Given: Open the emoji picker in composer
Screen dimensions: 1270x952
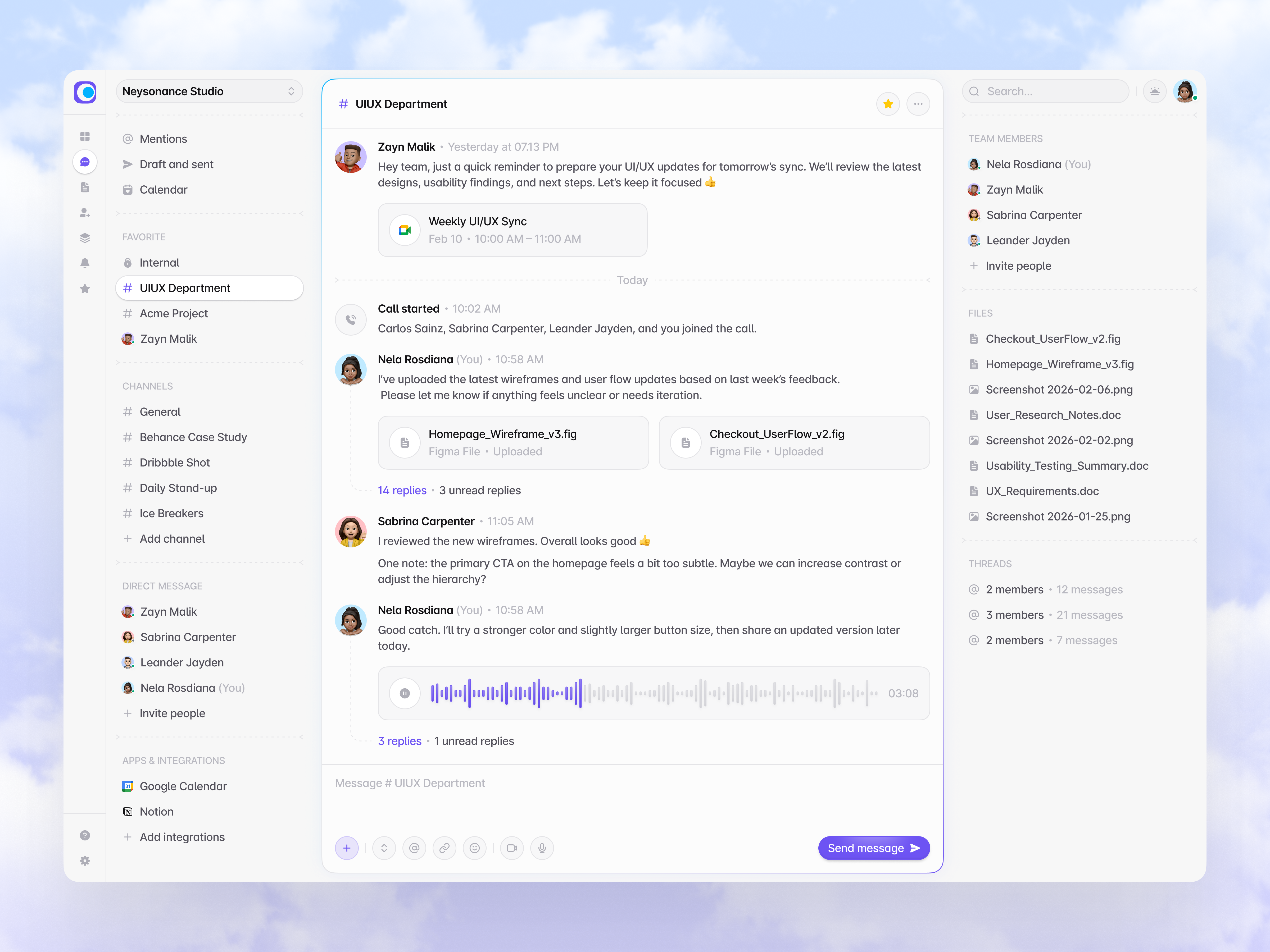Looking at the screenshot, I should [x=475, y=848].
